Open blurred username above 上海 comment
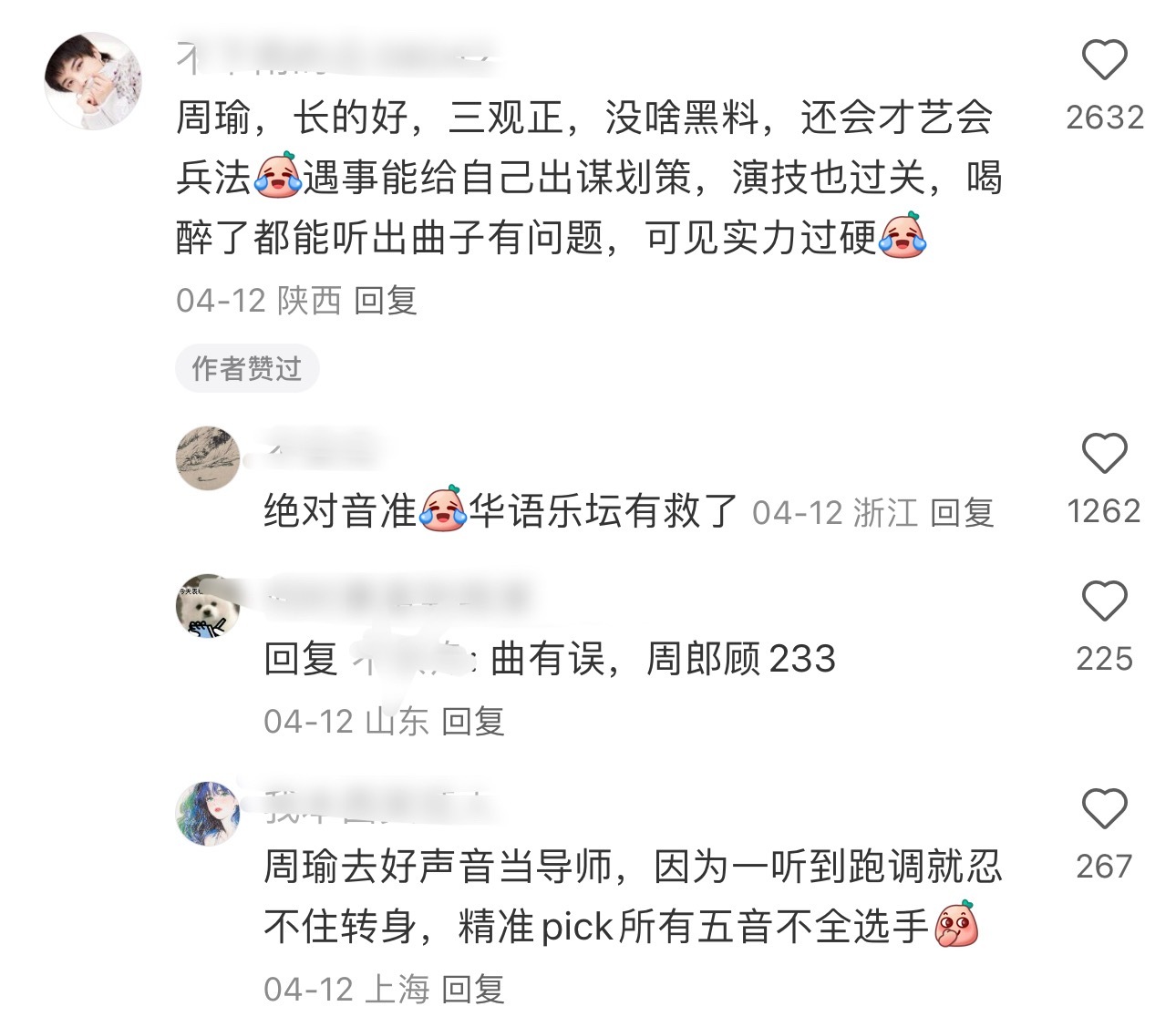This screenshot has height=1027, width=1176. pyautogui.click(x=378, y=804)
